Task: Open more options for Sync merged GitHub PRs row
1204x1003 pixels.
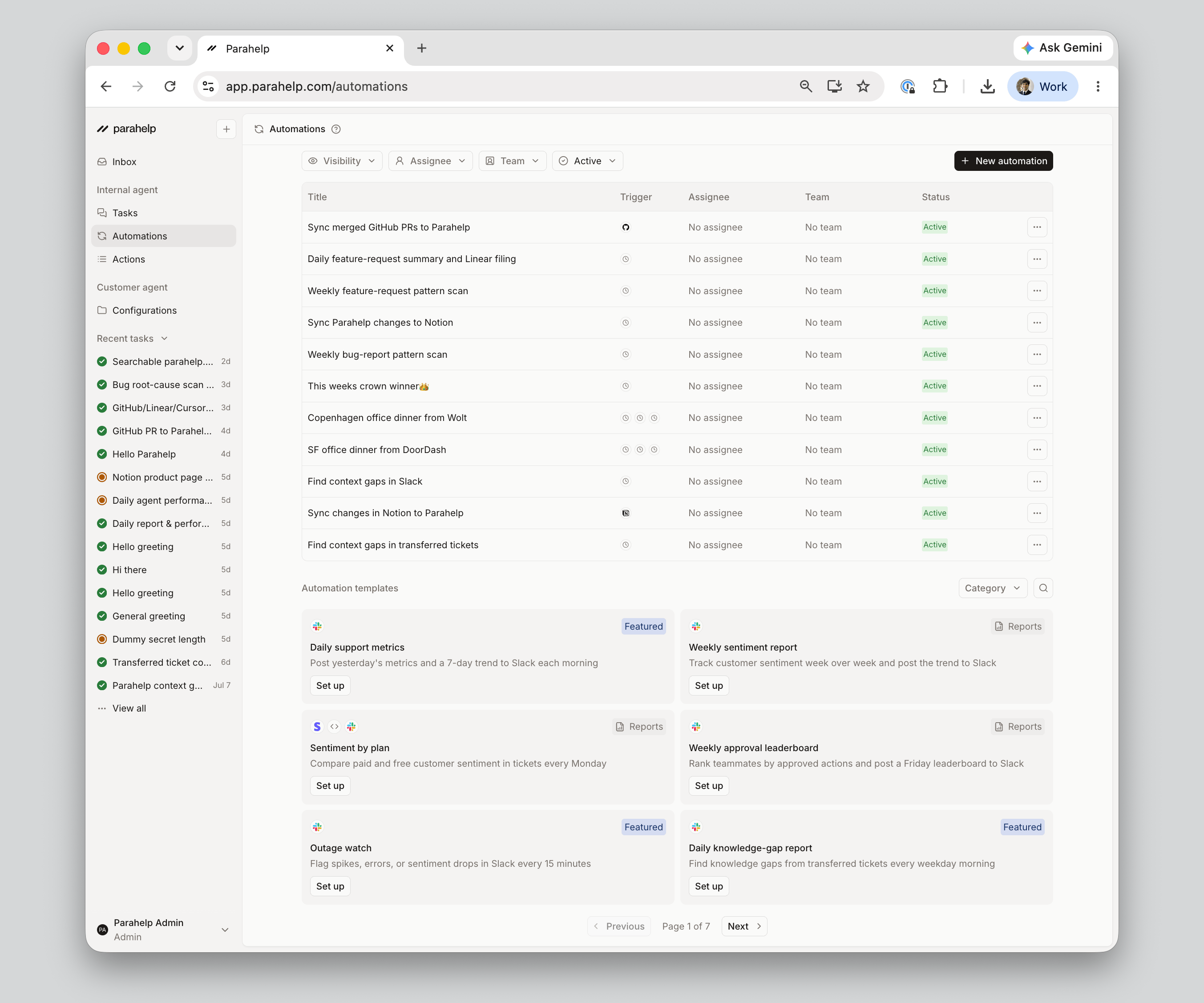Action: 1037,227
